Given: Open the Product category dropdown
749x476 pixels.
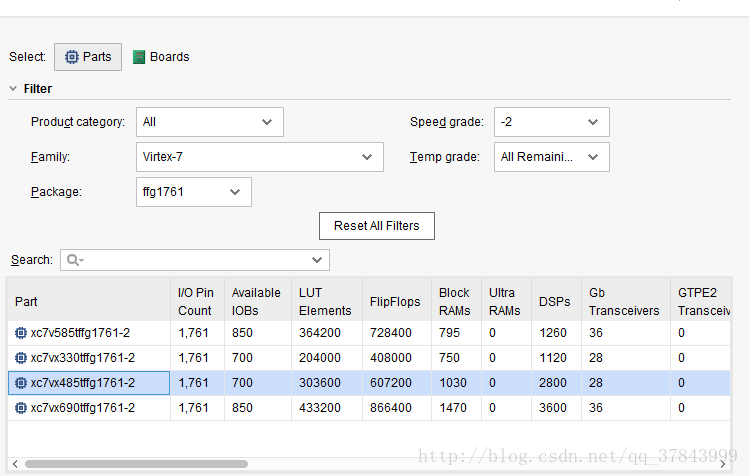Looking at the screenshot, I should [x=210, y=122].
